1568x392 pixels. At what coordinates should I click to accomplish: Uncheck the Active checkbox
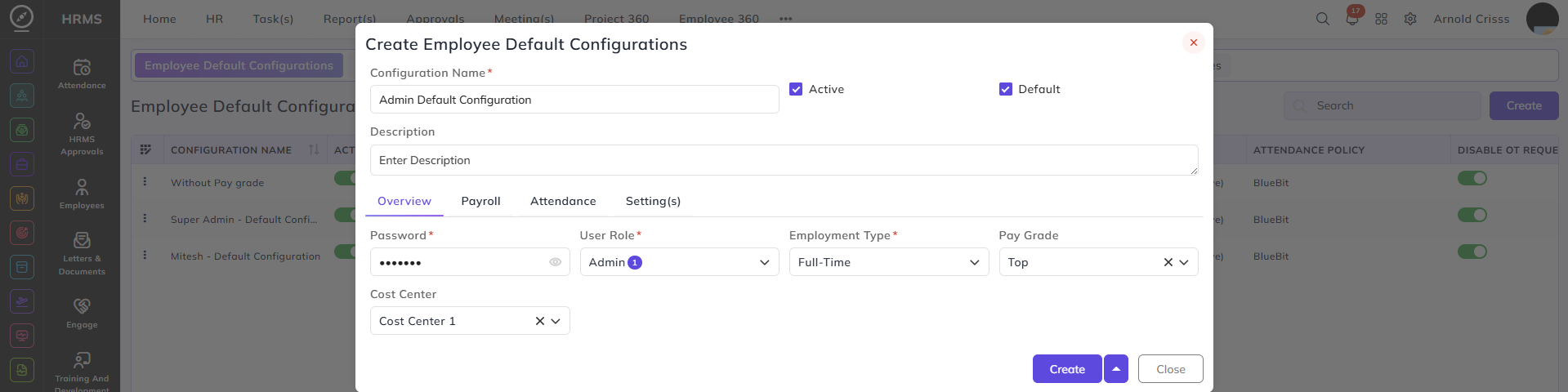[x=796, y=89]
